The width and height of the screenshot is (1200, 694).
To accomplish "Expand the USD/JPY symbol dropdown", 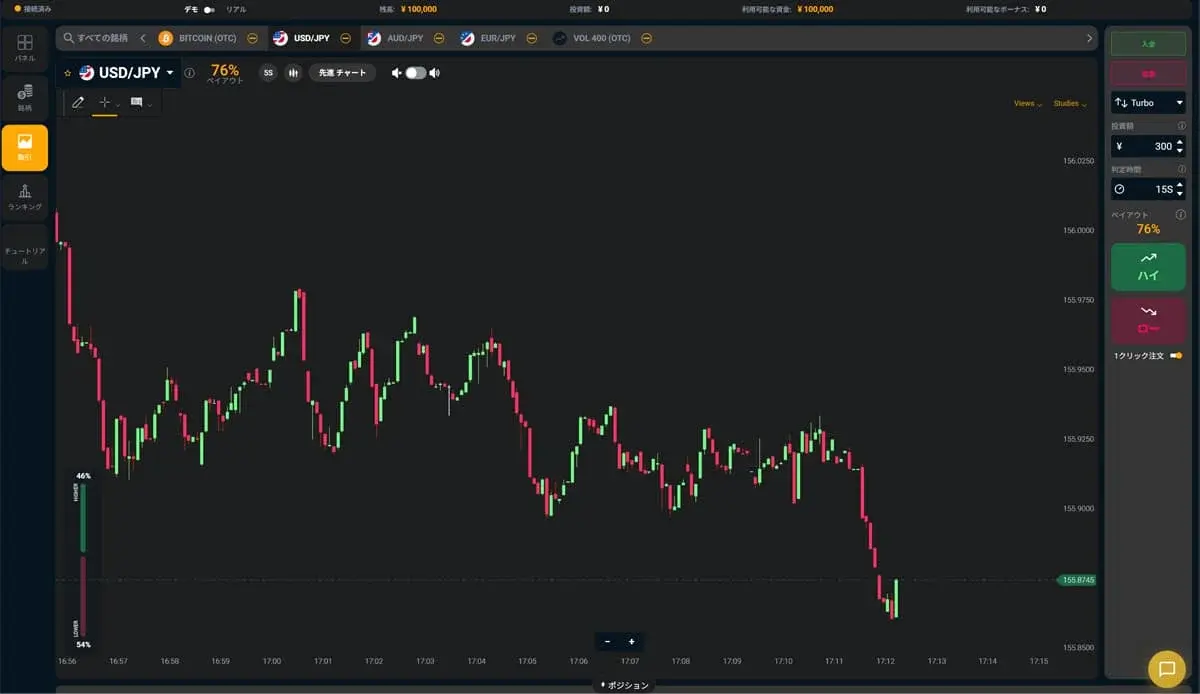I will [170, 73].
